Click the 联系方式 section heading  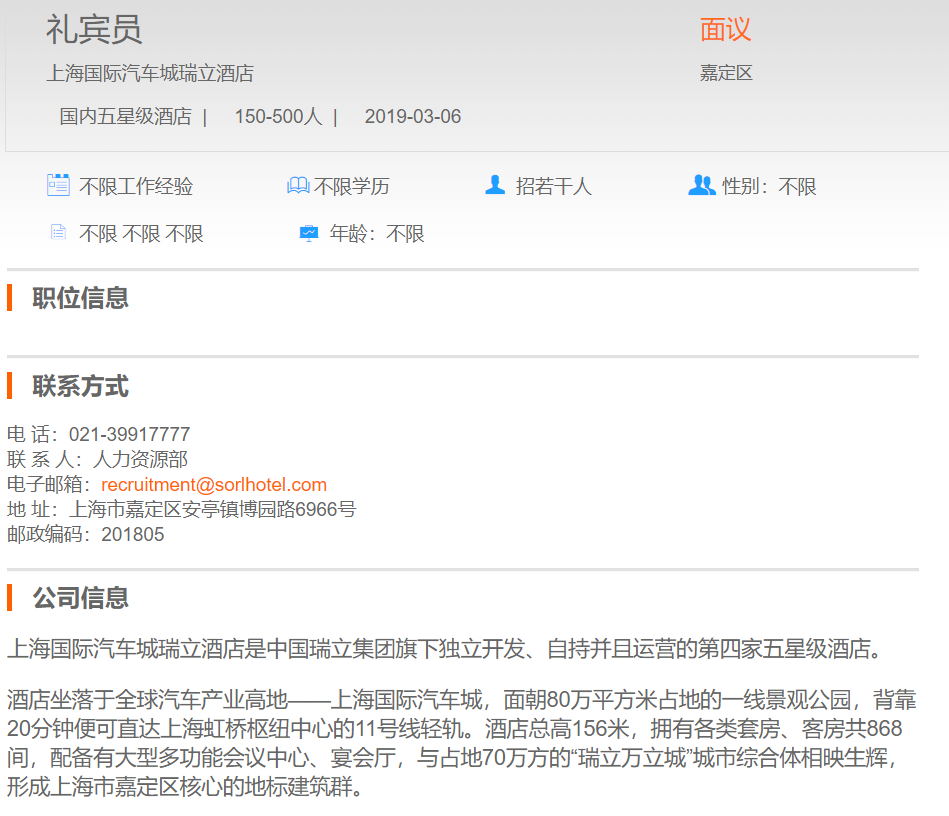point(80,386)
